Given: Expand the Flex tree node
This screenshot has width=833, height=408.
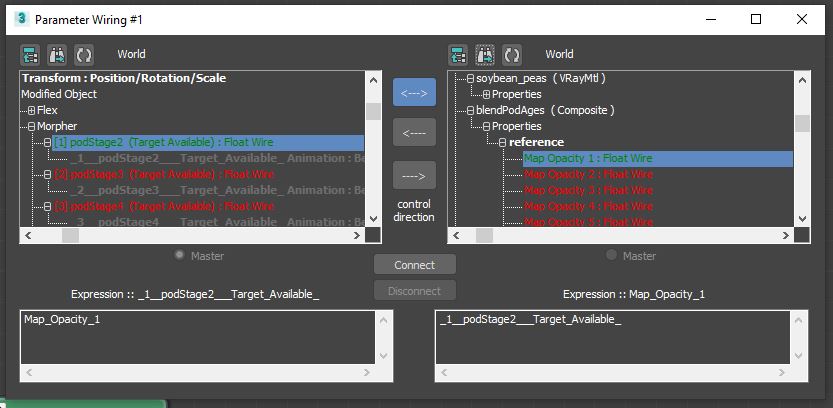Looking at the screenshot, I should click(31, 110).
